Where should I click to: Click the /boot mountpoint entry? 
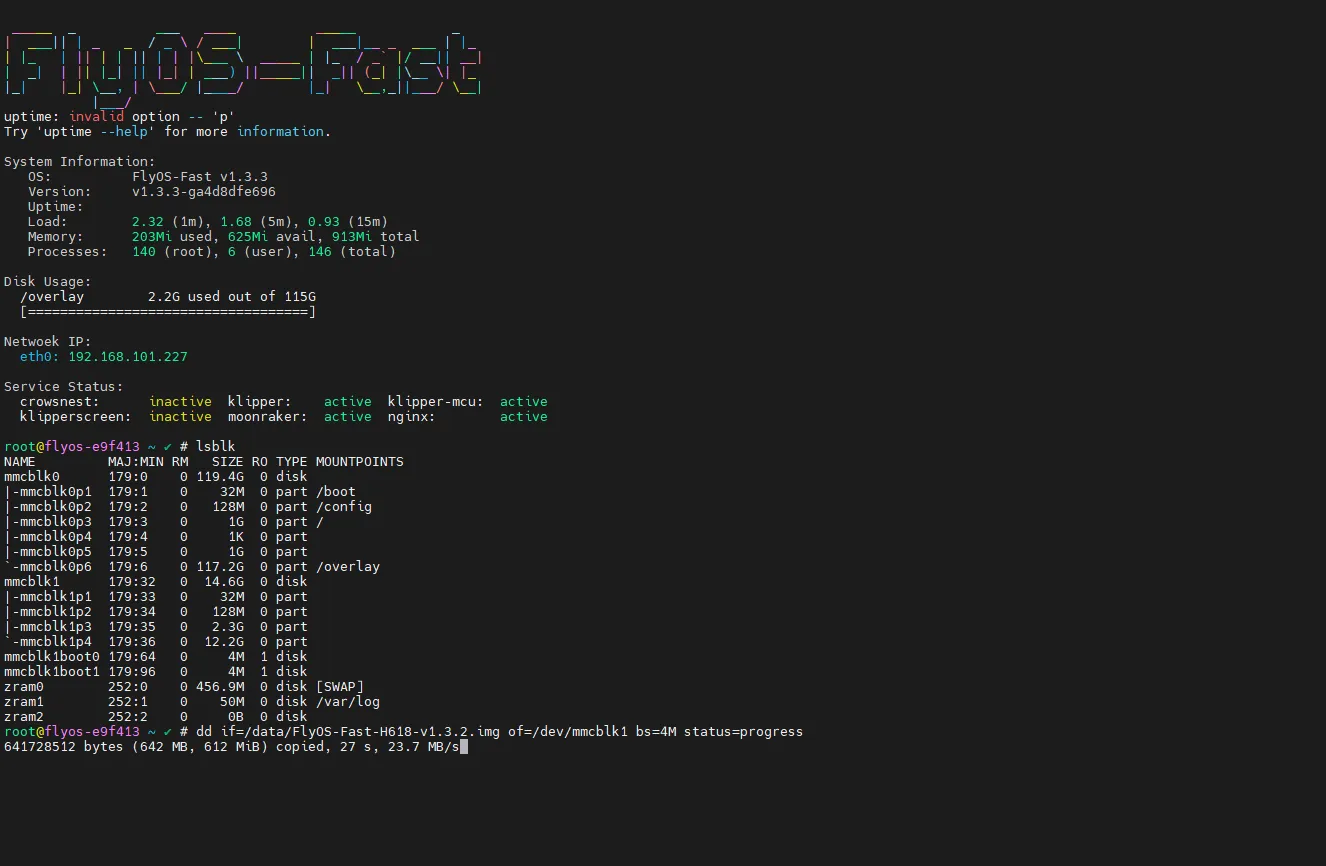[x=335, y=492]
